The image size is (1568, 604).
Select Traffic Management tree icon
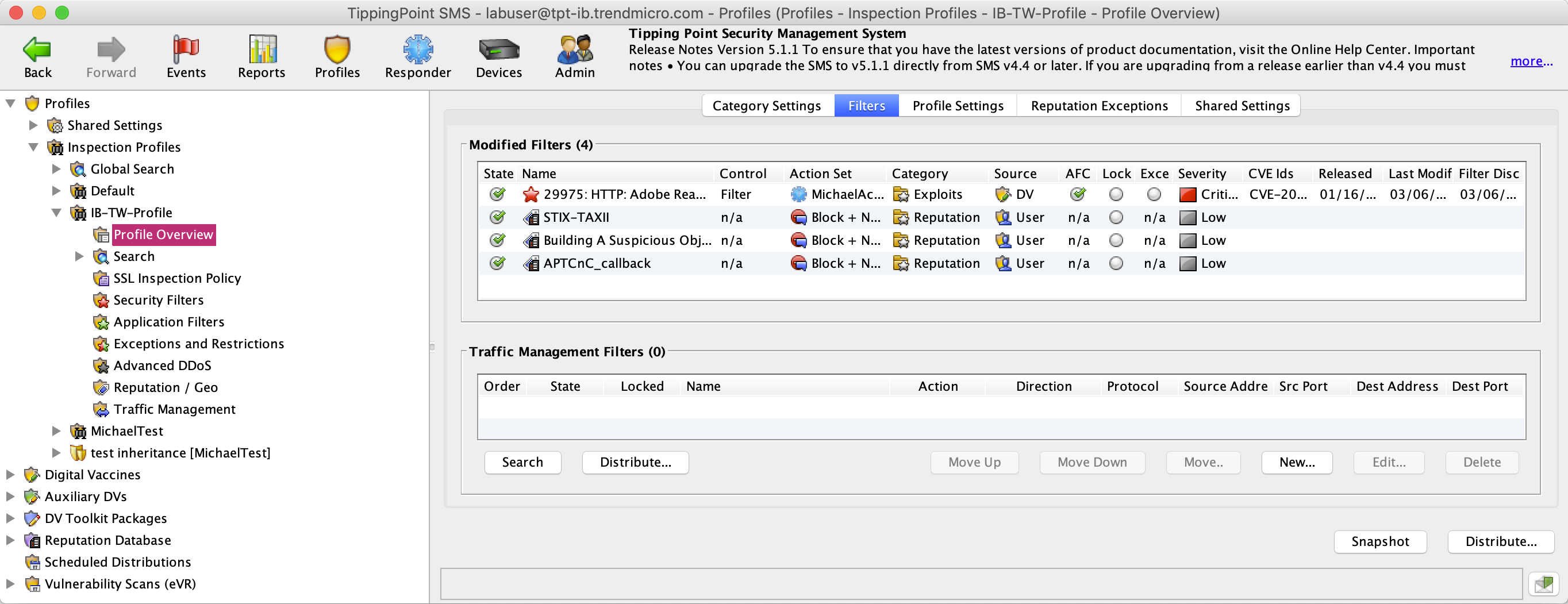point(101,409)
